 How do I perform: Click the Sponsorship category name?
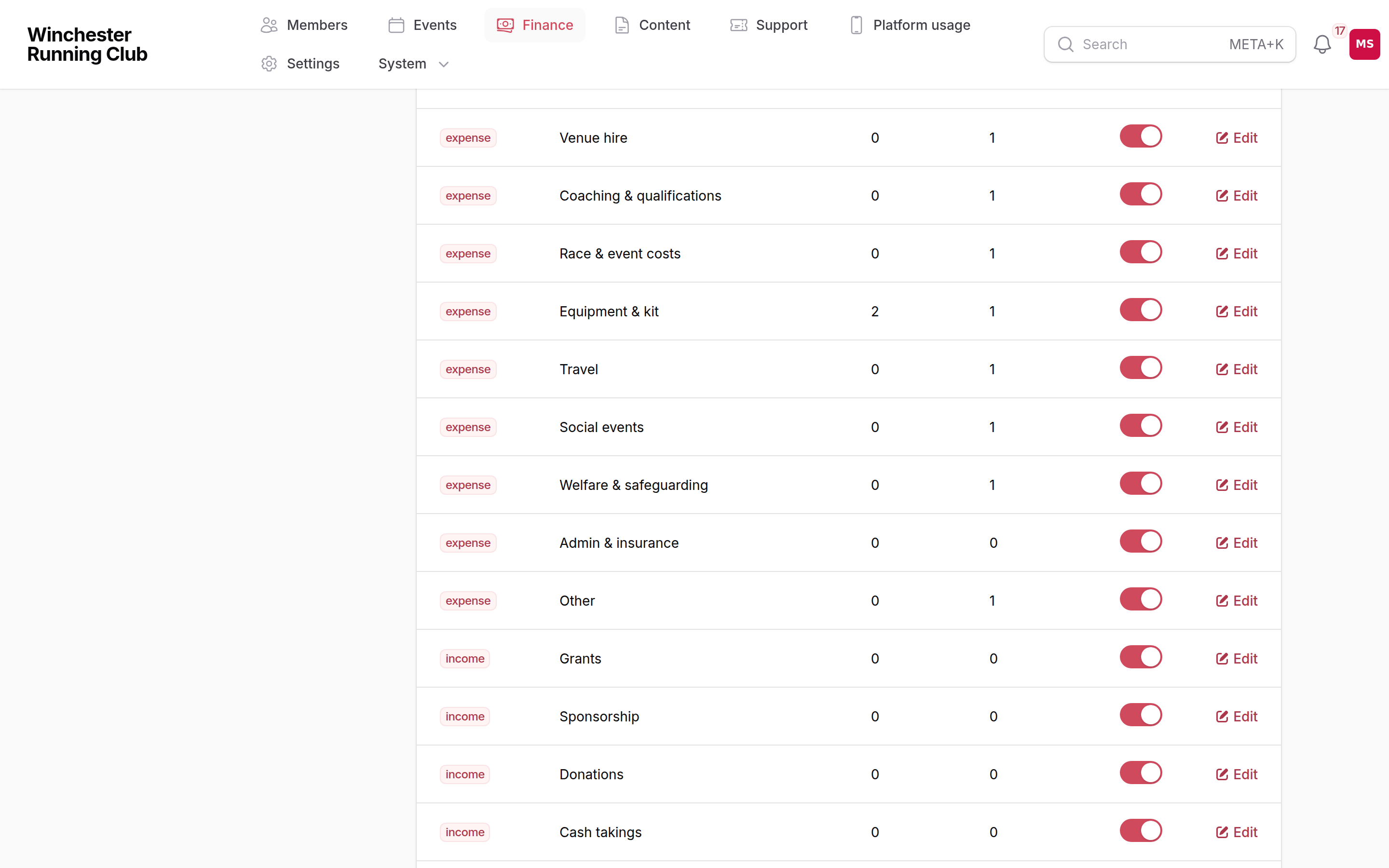point(599,717)
